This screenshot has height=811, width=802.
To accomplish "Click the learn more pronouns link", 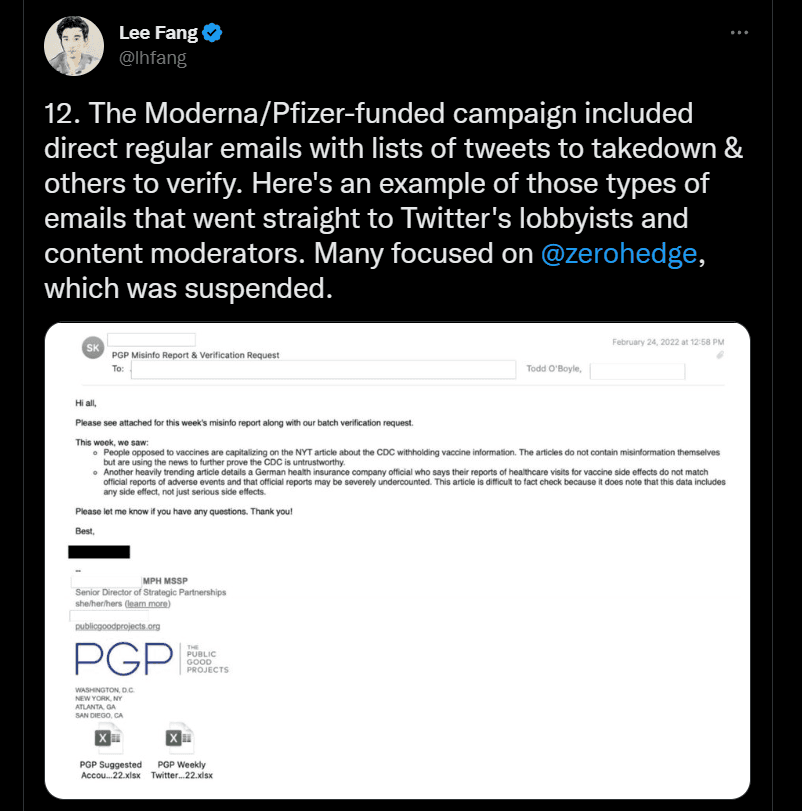I will click(147, 604).
